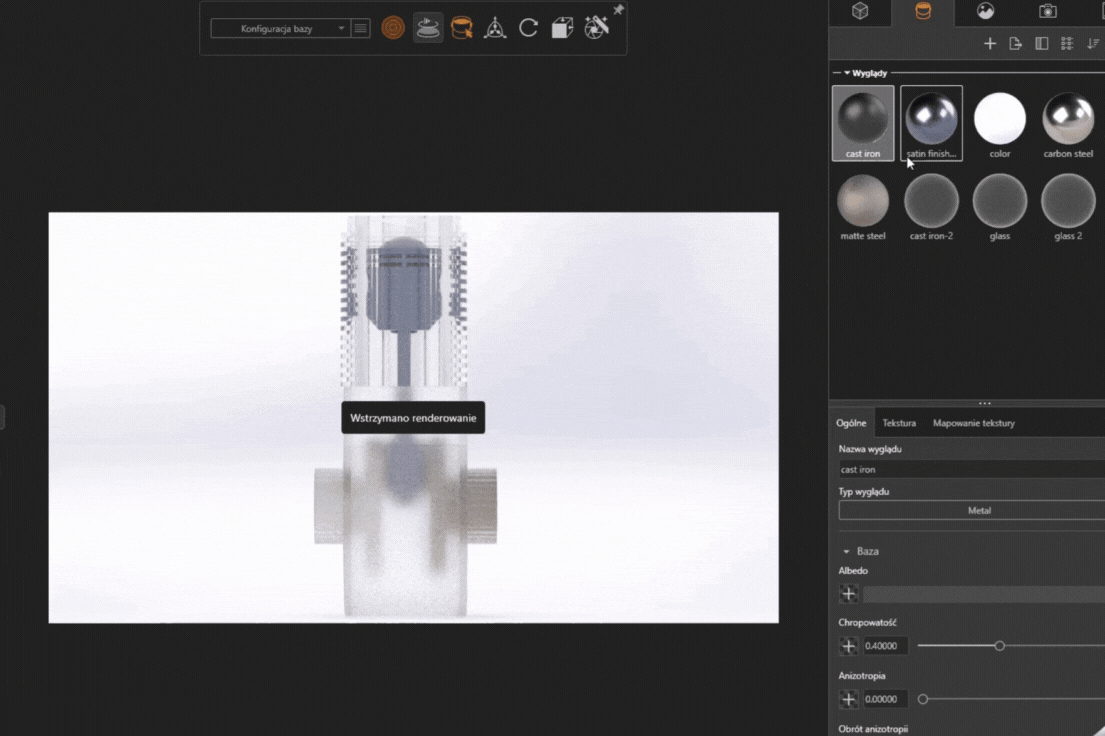Click the rendered engine in the viewport
The height and width of the screenshot is (736, 1105).
click(x=405, y=416)
